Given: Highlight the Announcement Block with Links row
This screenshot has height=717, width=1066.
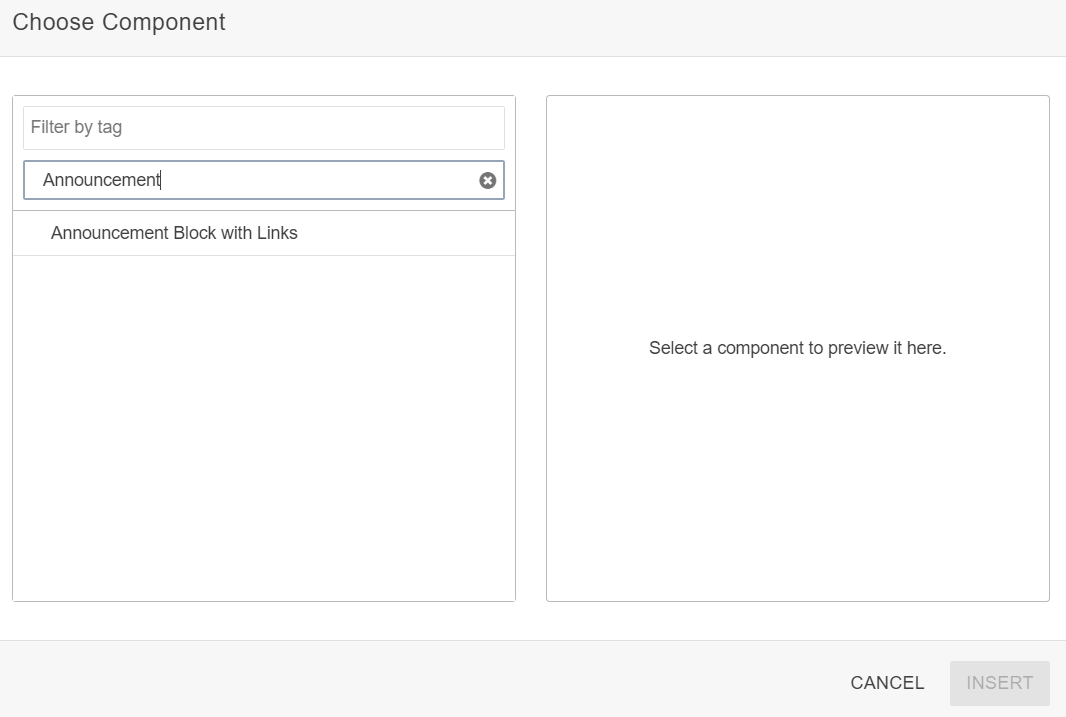Looking at the screenshot, I should click(x=264, y=233).
